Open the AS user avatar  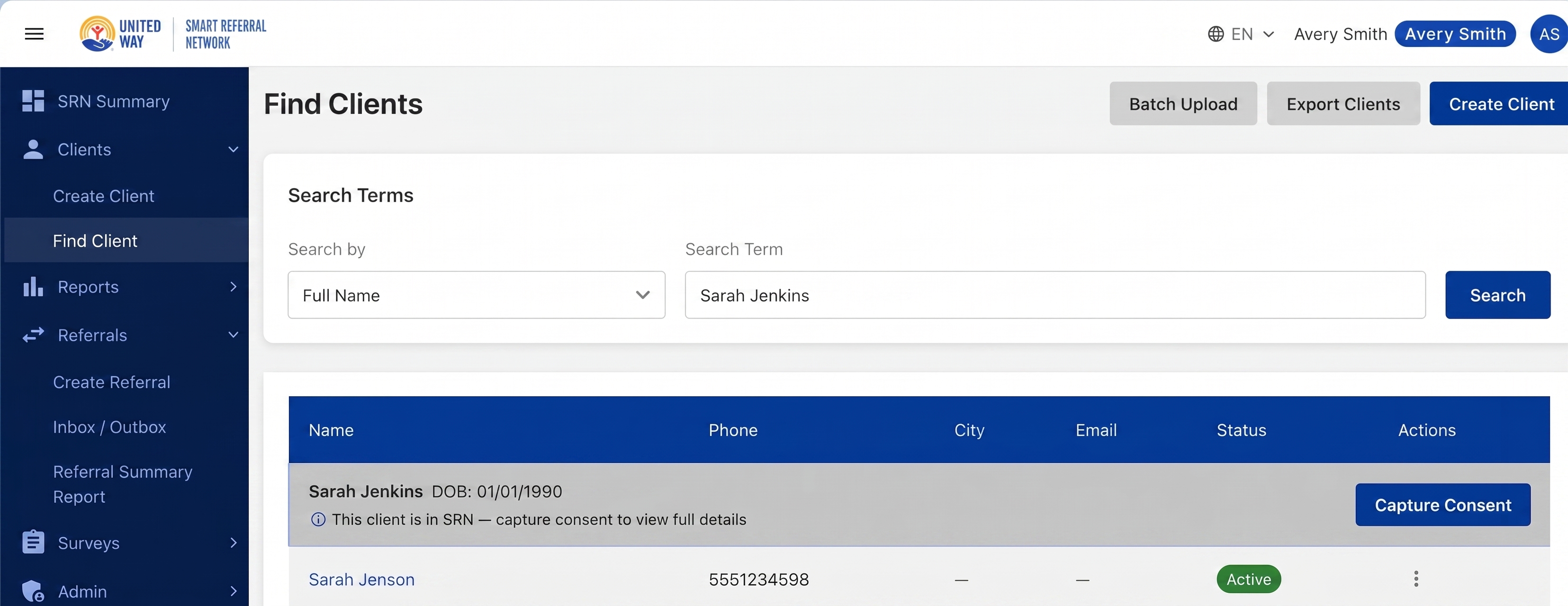(x=1548, y=34)
